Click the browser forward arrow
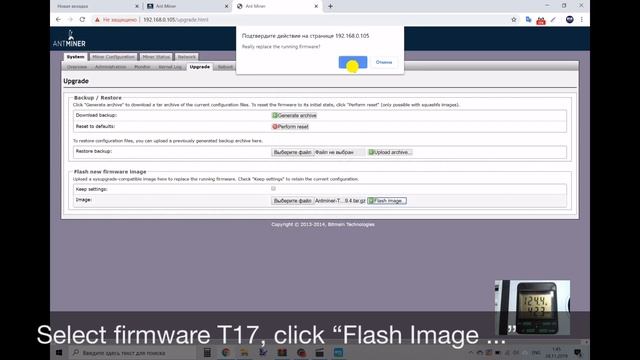640x360 pixels. coord(70,19)
